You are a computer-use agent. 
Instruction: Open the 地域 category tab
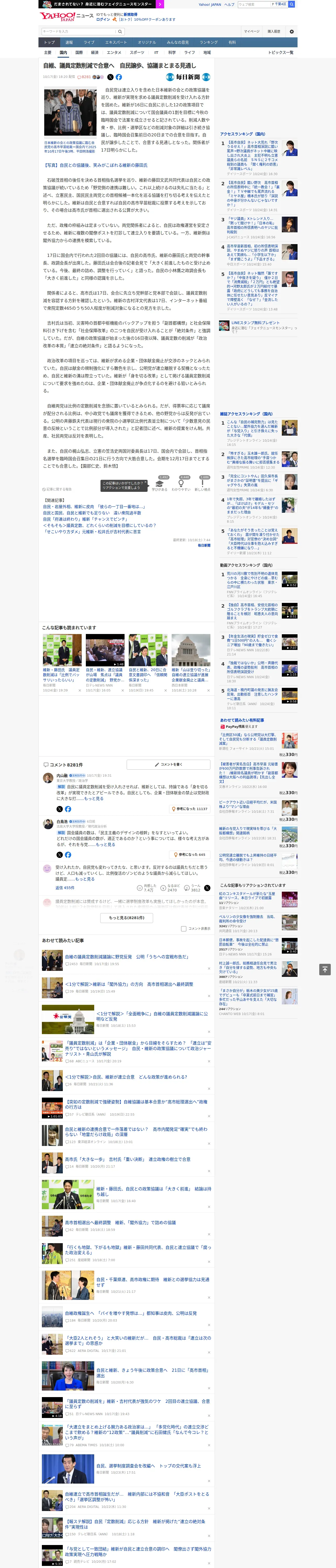(x=207, y=52)
